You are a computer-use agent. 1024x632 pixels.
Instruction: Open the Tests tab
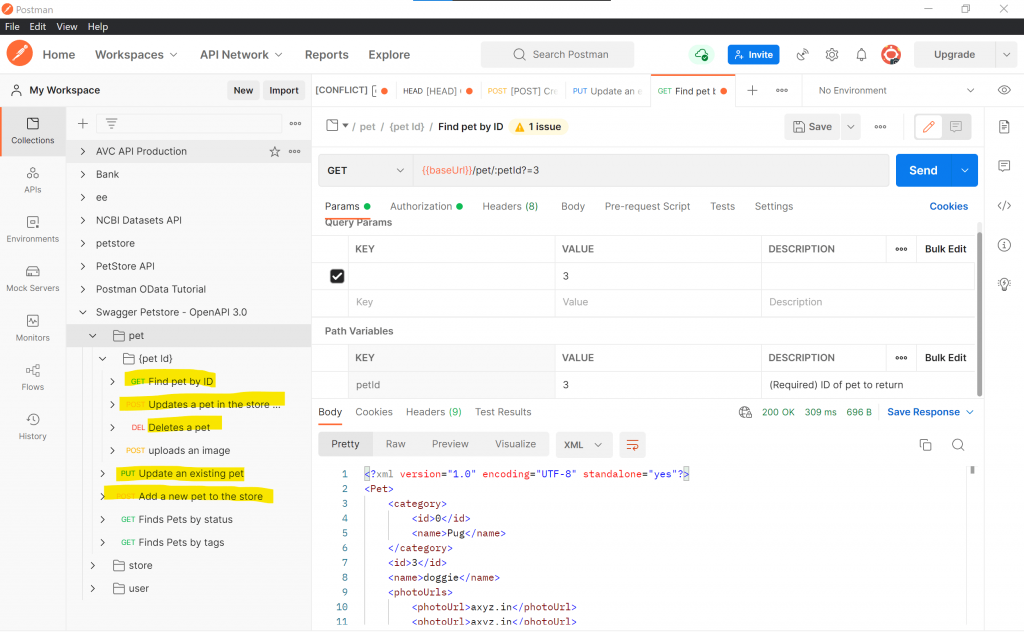coord(722,206)
